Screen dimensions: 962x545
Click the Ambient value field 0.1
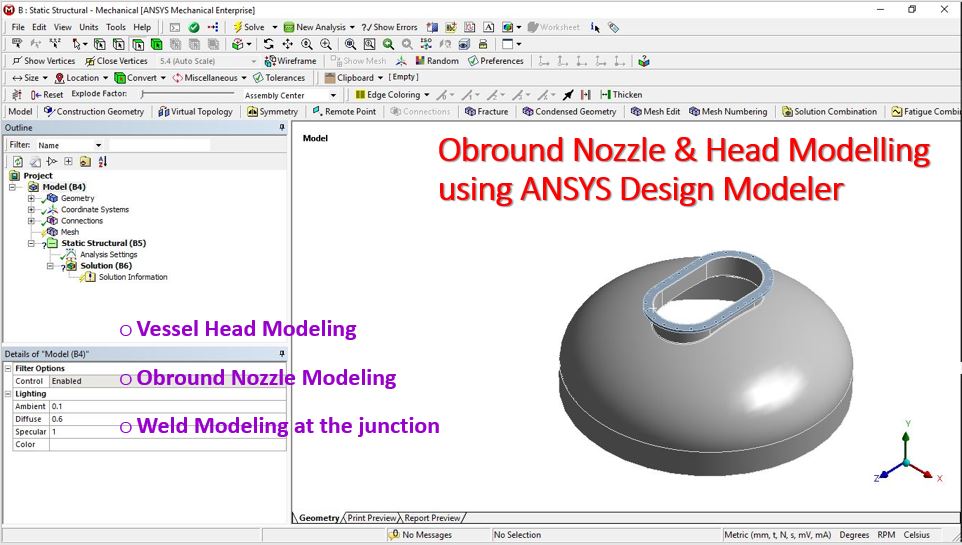tap(167, 406)
